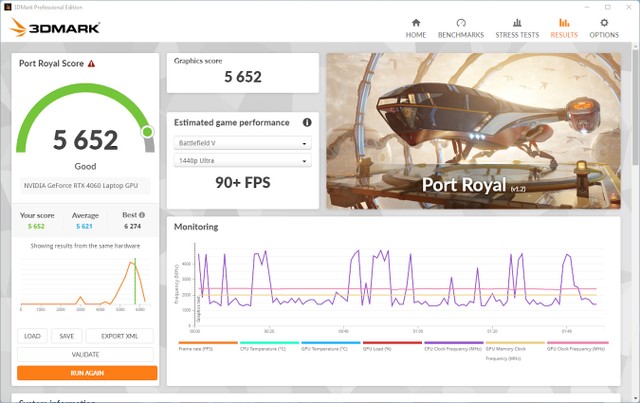Click the 90+ FPS estimate text

click(x=243, y=183)
